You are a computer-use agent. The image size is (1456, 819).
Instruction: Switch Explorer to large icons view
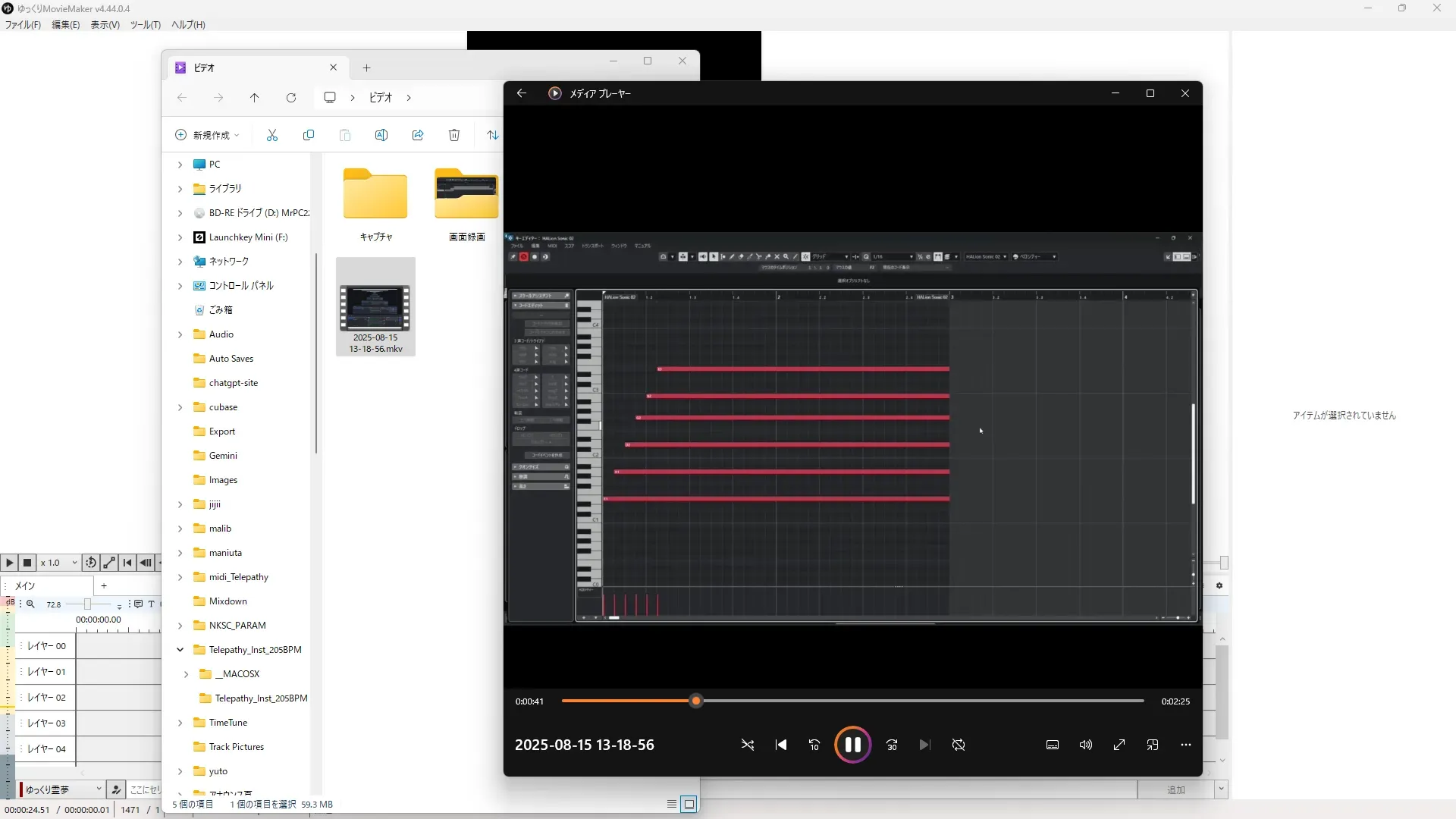(x=689, y=804)
